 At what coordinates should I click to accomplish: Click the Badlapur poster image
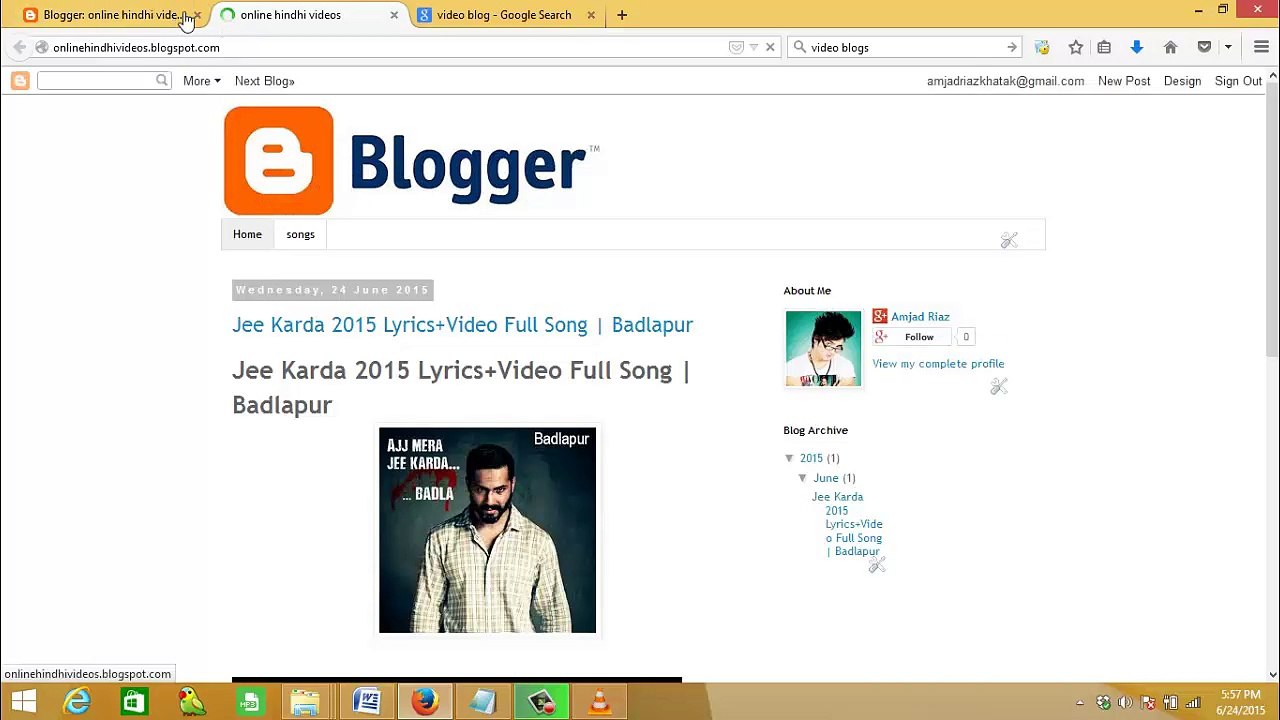(x=487, y=530)
